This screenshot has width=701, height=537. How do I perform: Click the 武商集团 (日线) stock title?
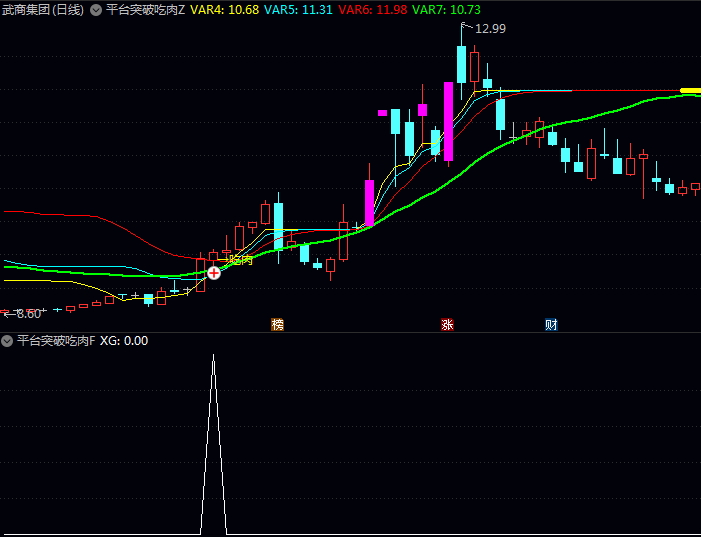click(x=43, y=9)
